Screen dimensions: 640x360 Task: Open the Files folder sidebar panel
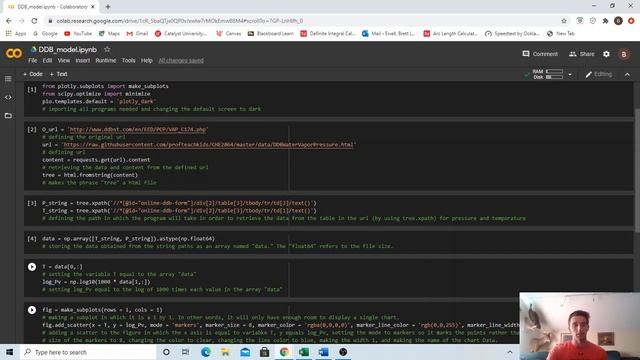pos(8,116)
